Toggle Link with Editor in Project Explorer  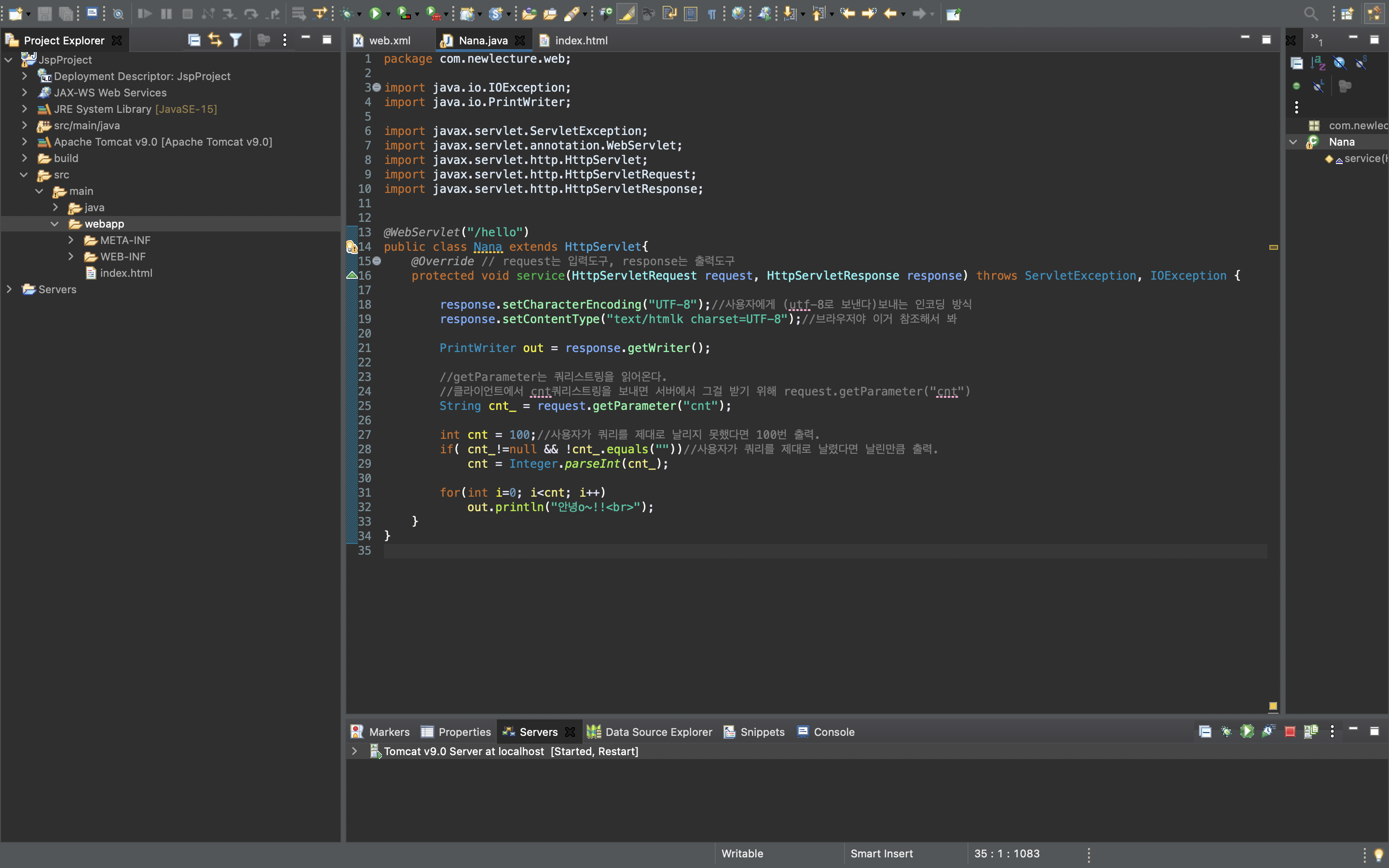pyautogui.click(x=215, y=40)
